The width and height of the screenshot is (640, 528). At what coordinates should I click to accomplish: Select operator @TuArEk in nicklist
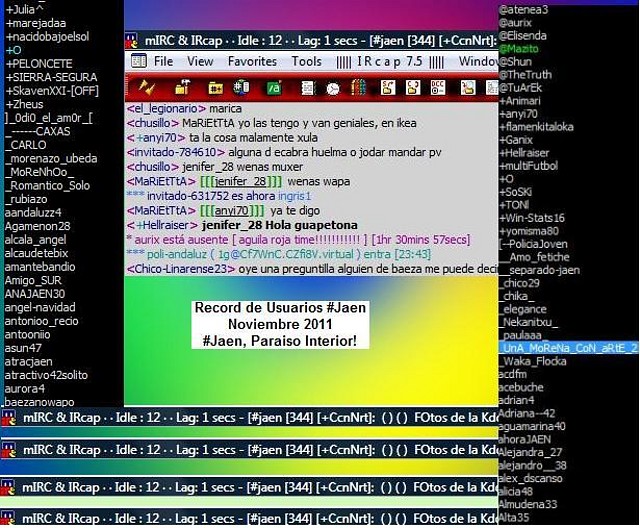521,88
